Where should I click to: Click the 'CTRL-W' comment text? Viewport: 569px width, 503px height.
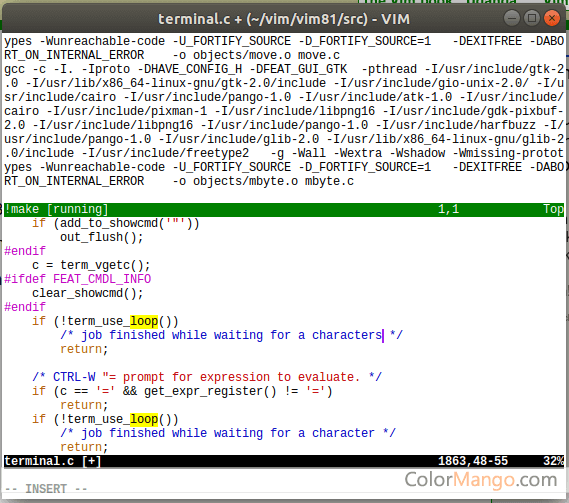tap(74, 377)
